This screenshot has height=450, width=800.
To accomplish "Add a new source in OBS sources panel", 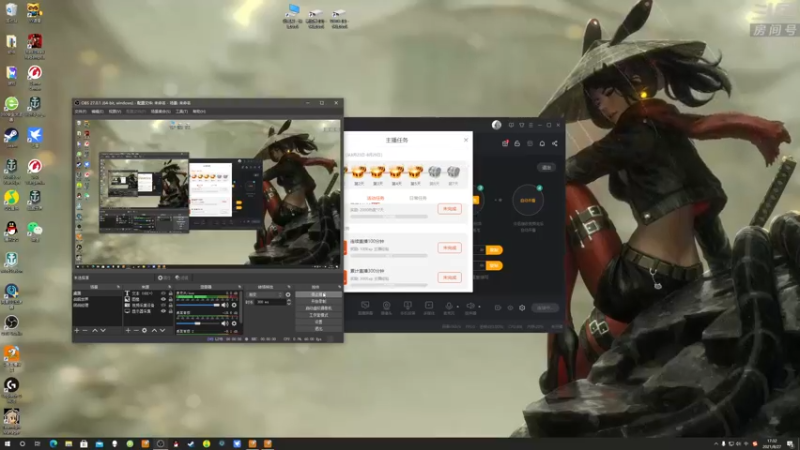I will pos(128,331).
